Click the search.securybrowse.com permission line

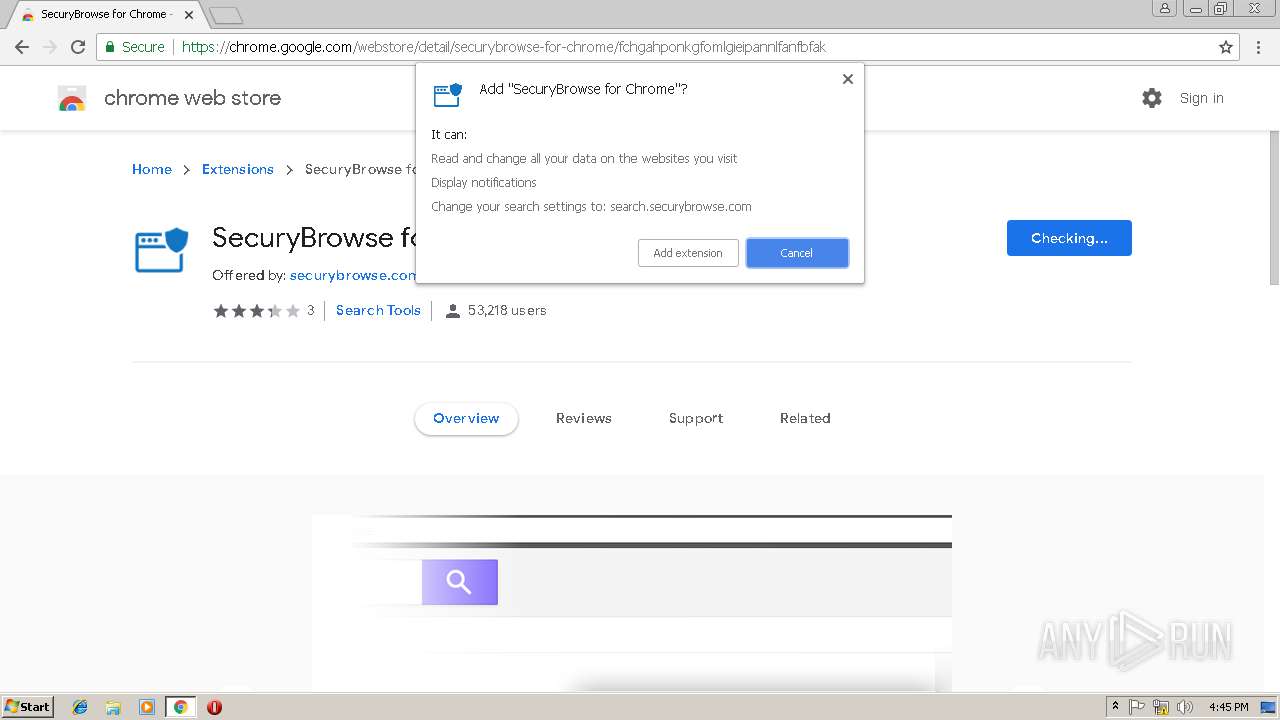[591, 207]
